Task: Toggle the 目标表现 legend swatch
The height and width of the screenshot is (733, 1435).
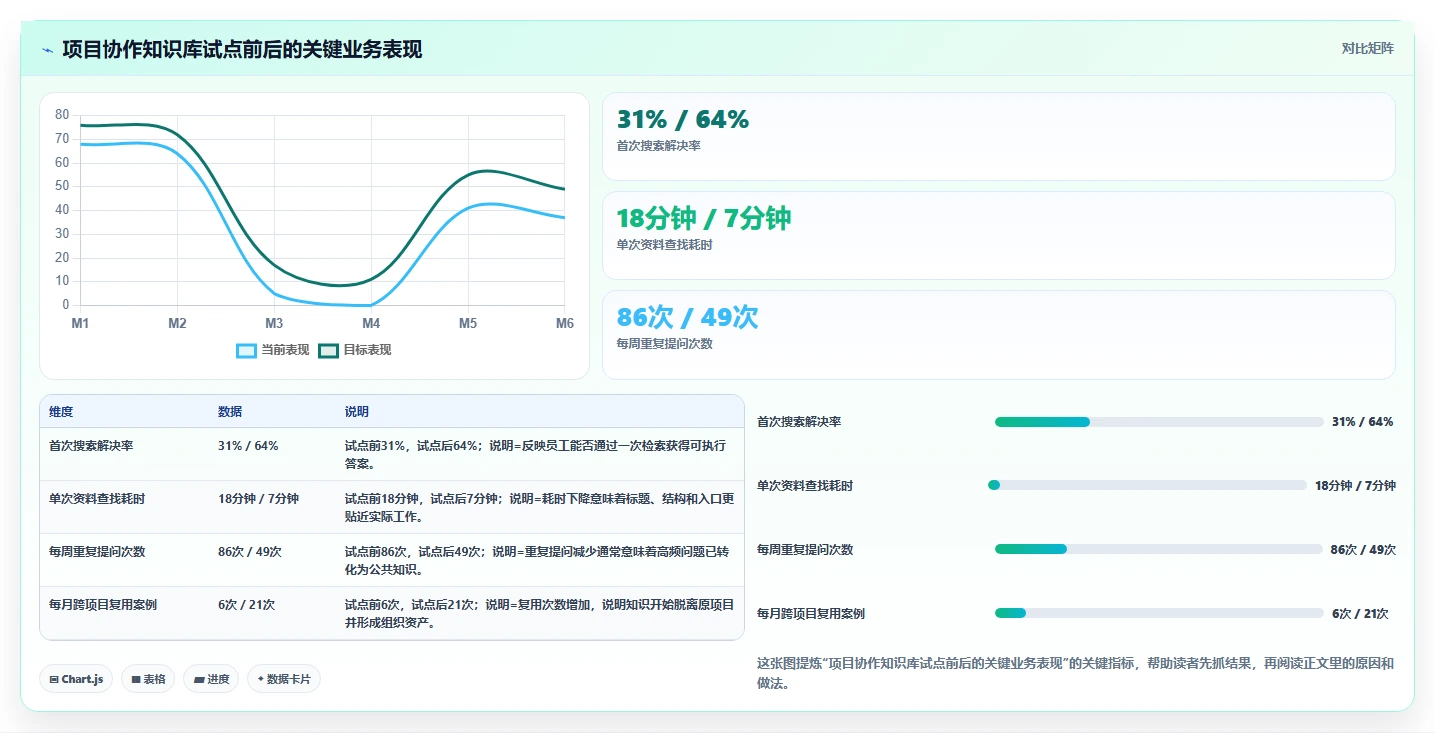Action: pos(328,350)
